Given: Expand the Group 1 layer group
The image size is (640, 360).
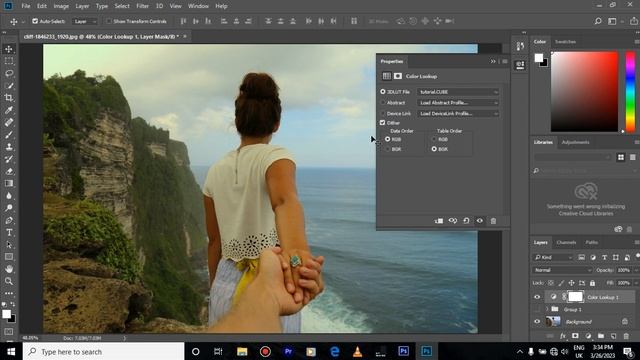Looking at the screenshot, I should [547, 309].
